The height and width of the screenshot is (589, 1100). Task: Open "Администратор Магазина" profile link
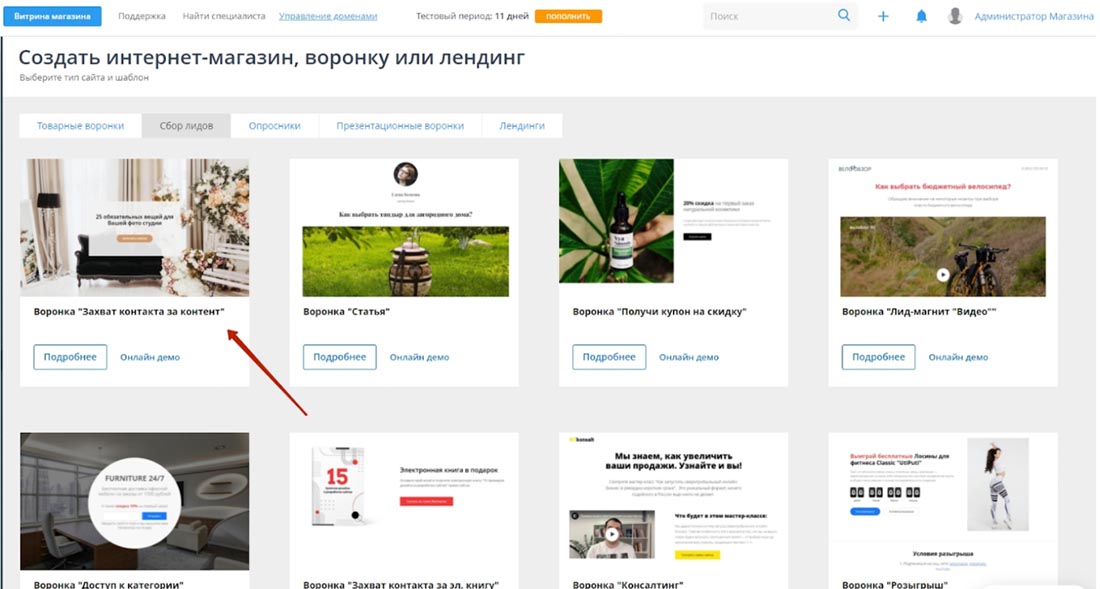(x=1033, y=16)
